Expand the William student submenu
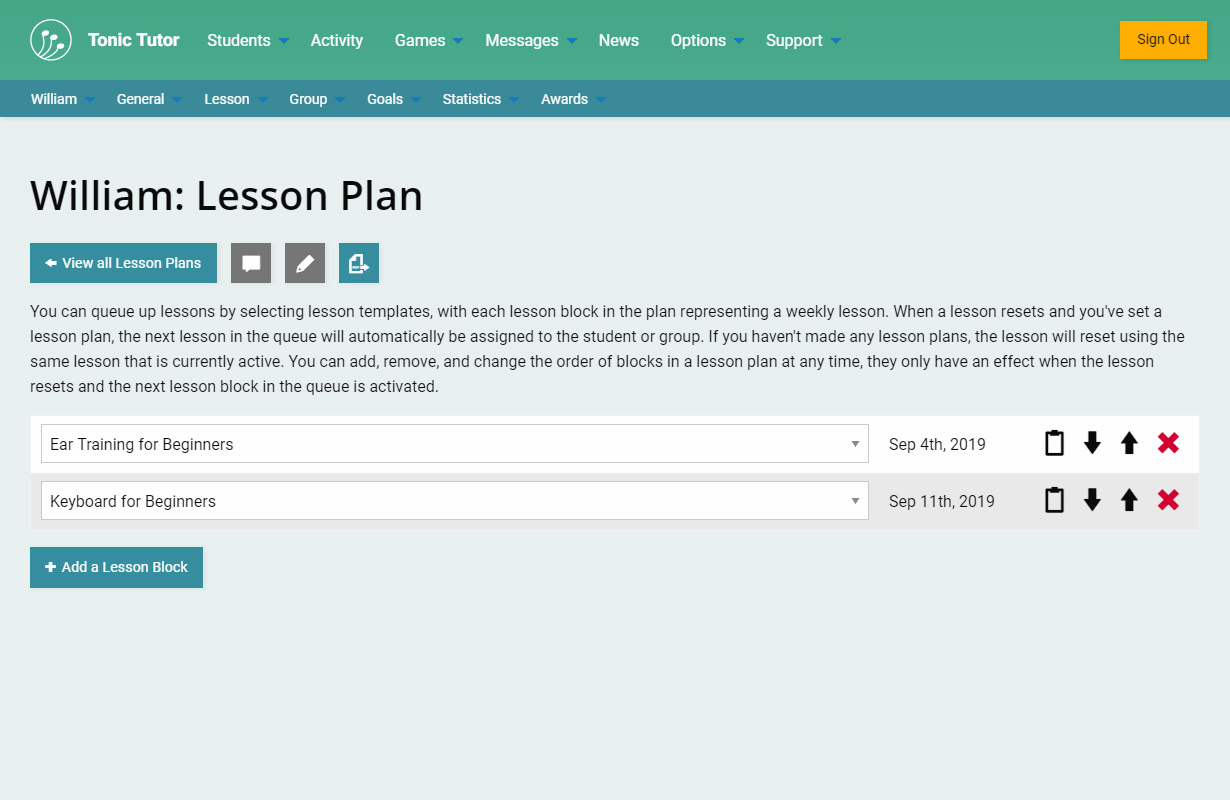Screen dimensions: 1230x800 coord(62,99)
